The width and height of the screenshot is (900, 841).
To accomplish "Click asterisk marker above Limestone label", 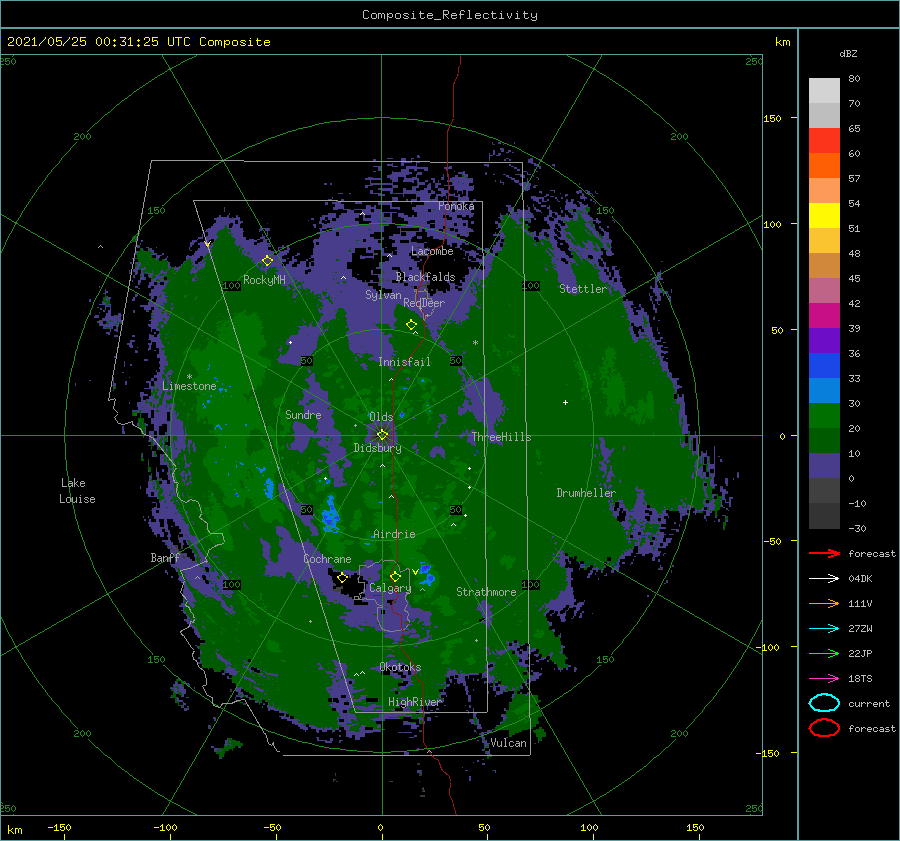I will coord(189,377).
